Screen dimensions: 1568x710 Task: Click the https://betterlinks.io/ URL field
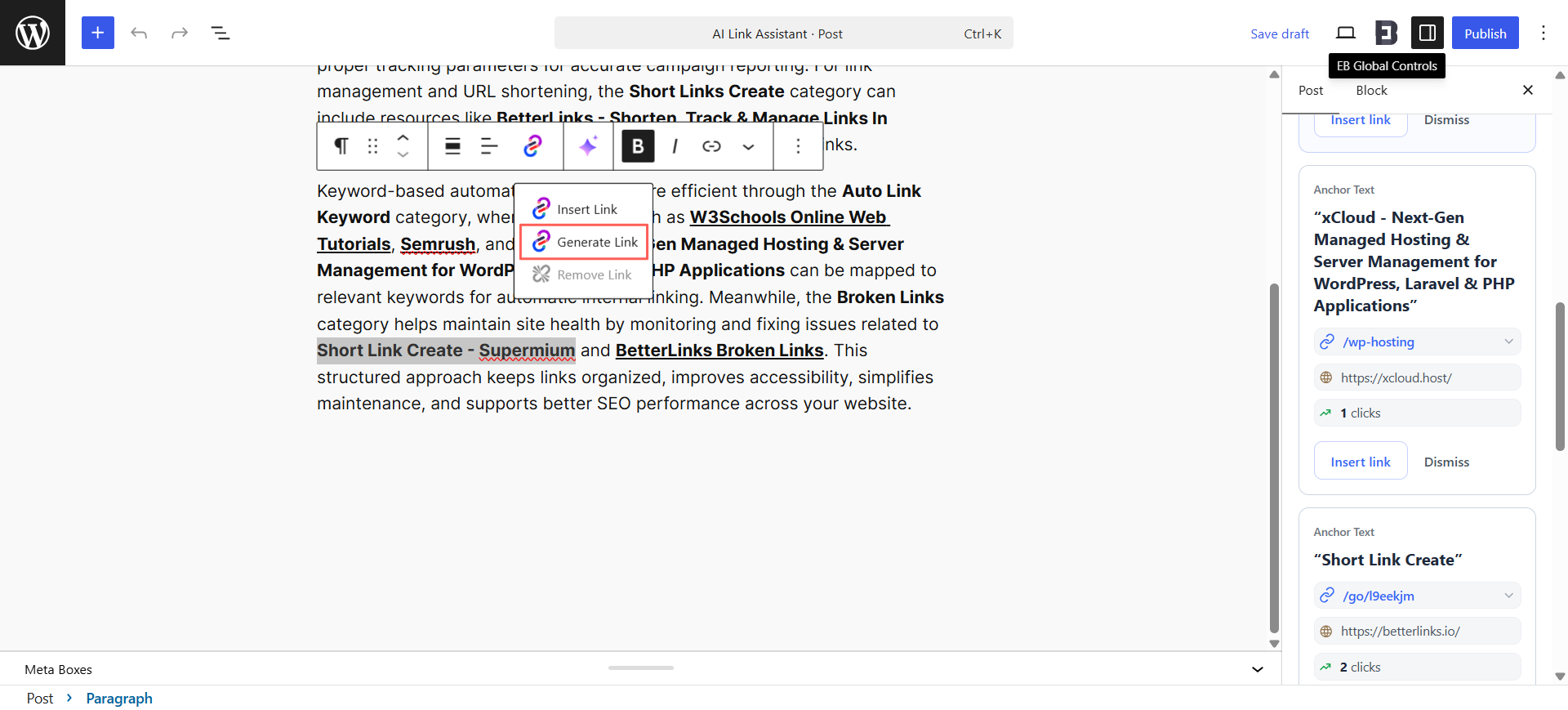(x=1417, y=631)
